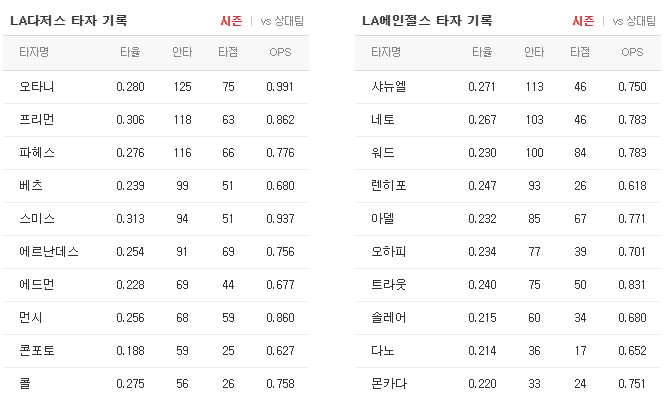Viewport: 667px width, 414px height.
Task: Select player 프리먼 row
Action: click(156, 120)
